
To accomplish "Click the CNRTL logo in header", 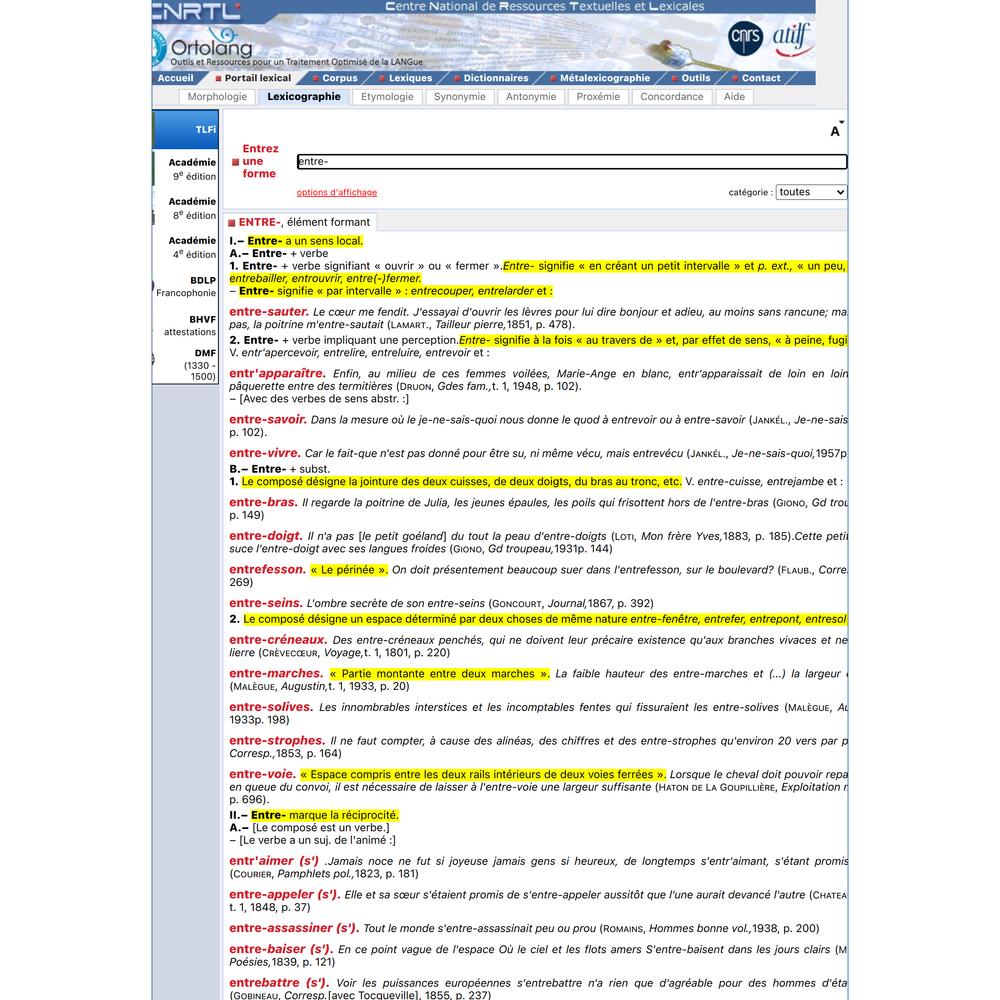I will (x=196, y=10).
